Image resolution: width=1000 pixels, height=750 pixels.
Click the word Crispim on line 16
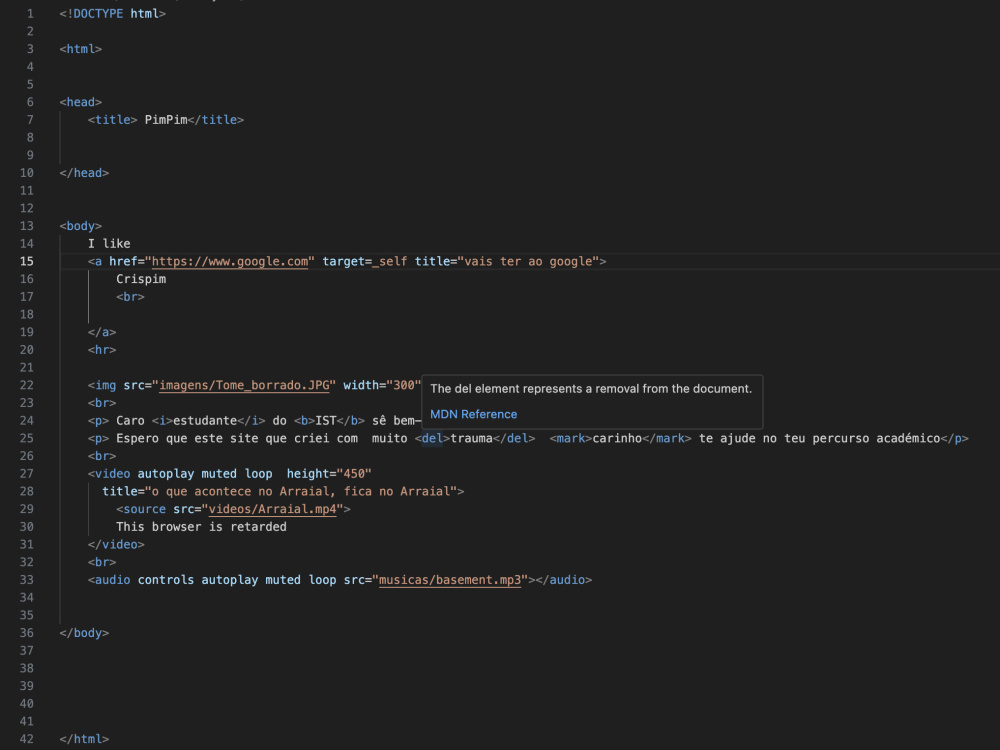[141, 279]
